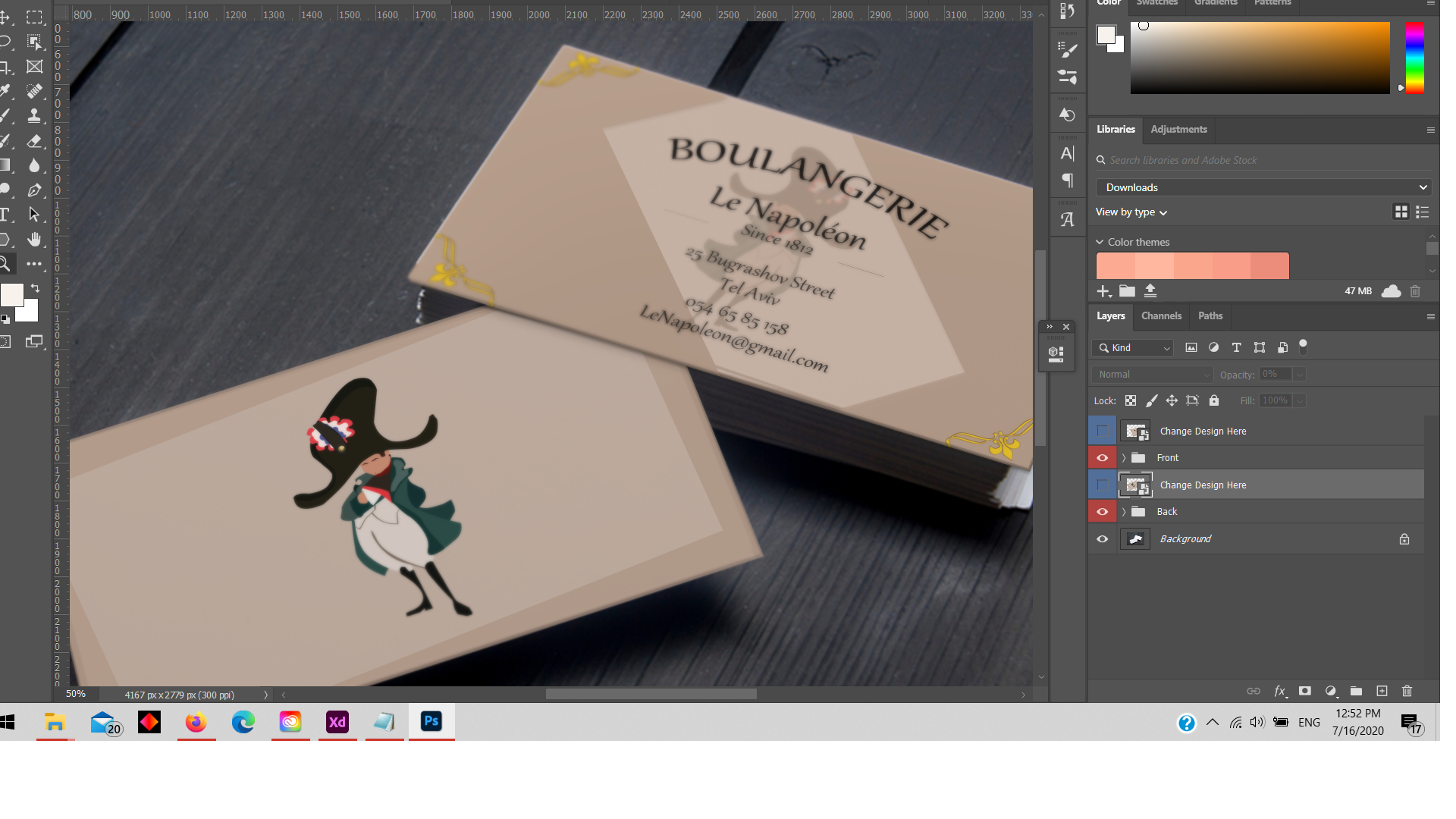1456x819 pixels.
Task: Open the Character panel
Action: point(1068,153)
